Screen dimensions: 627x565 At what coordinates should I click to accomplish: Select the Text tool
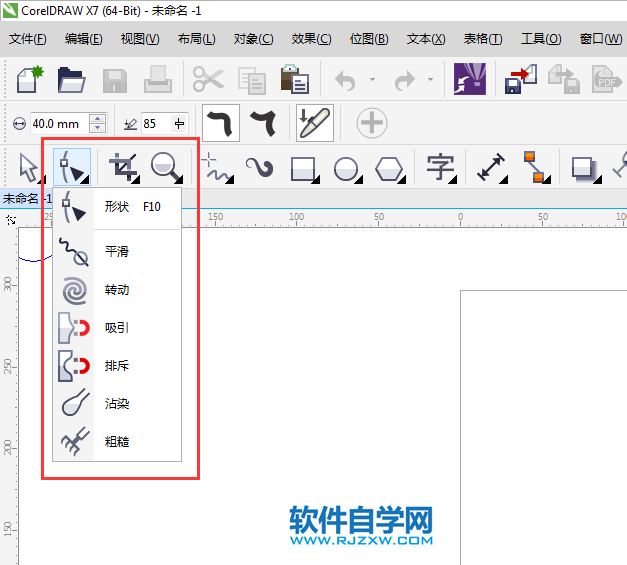441,168
